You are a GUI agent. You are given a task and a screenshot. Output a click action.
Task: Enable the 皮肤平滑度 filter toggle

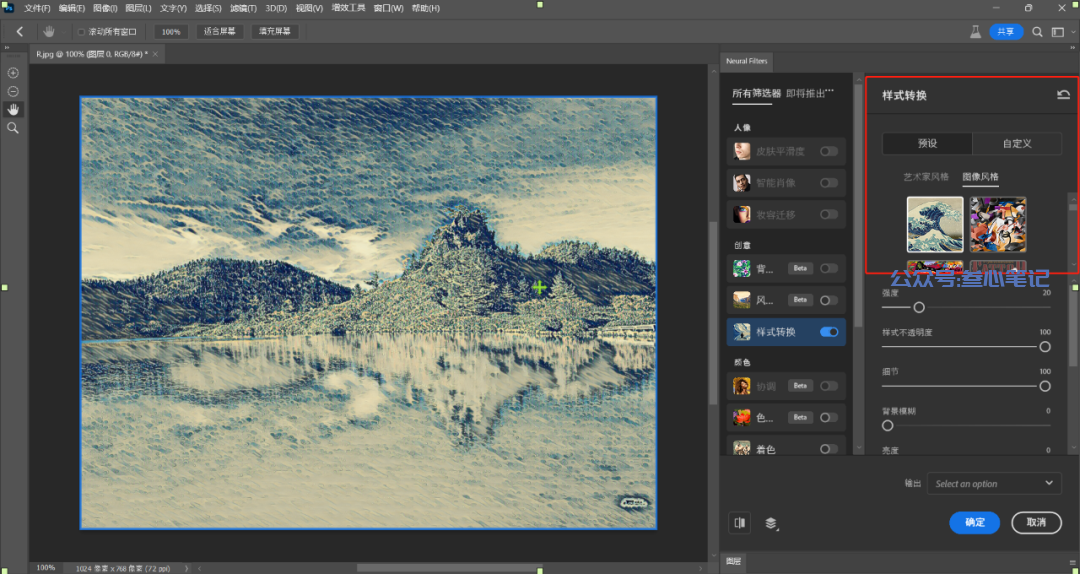click(x=828, y=151)
